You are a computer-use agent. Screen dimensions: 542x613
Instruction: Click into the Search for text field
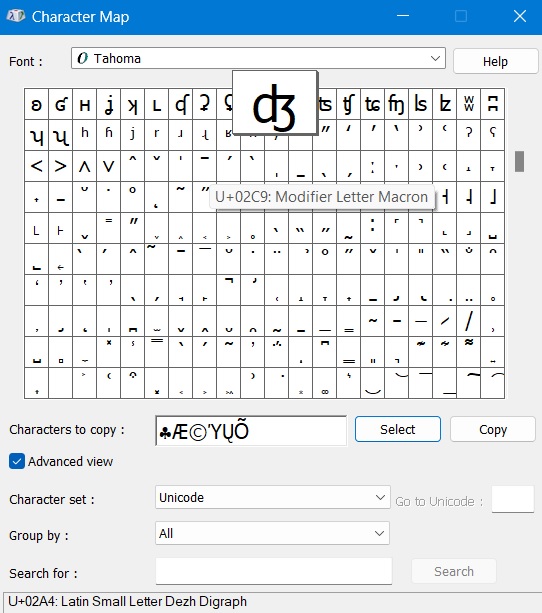(x=274, y=571)
